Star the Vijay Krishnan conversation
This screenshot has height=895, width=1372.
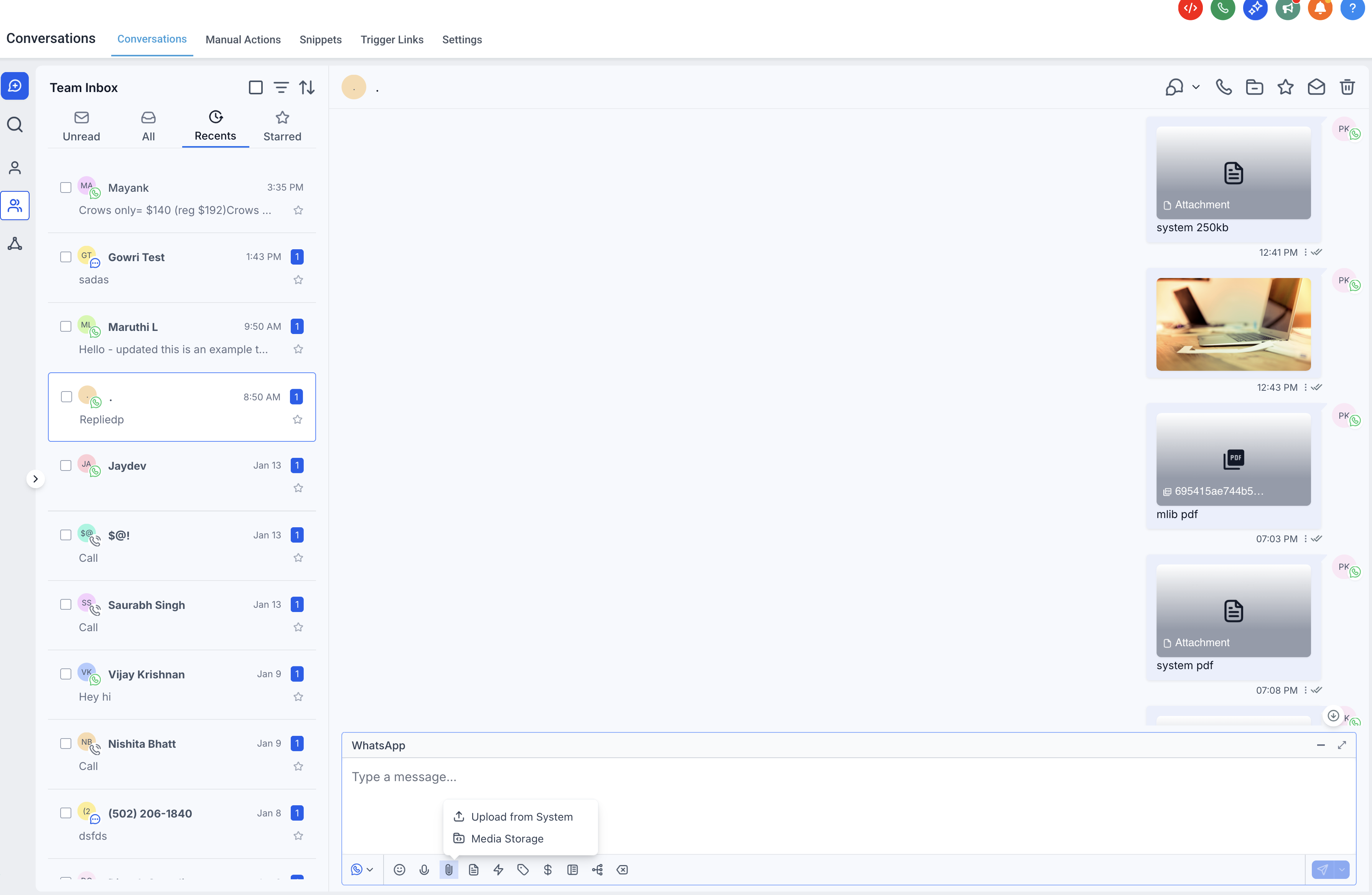(x=298, y=697)
